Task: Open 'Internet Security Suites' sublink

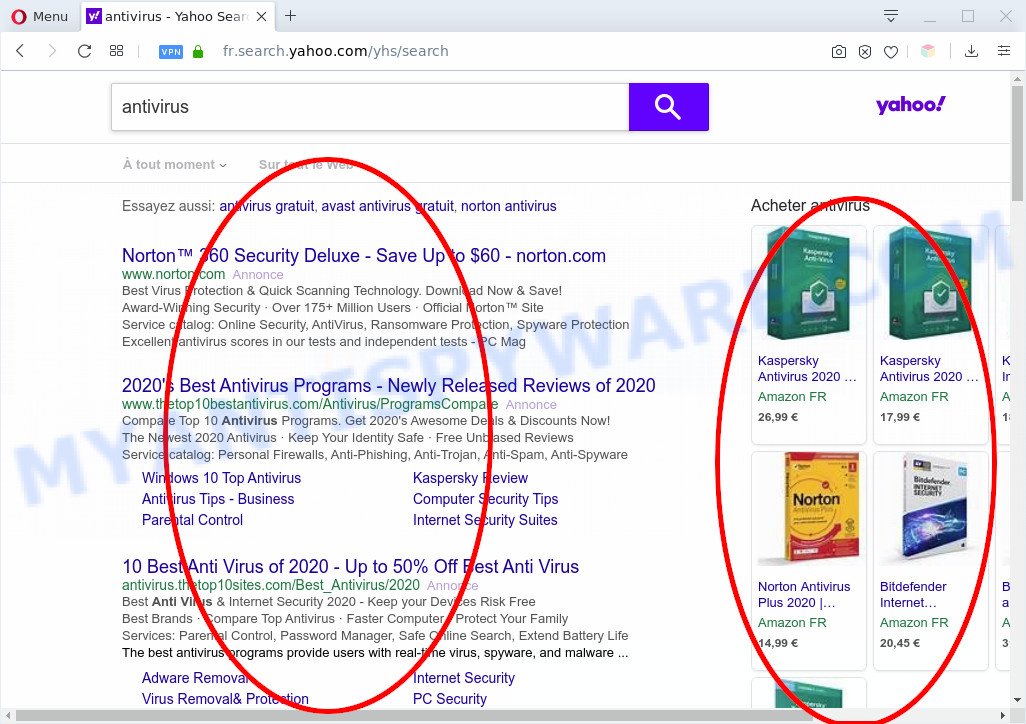Action: point(486,520)
